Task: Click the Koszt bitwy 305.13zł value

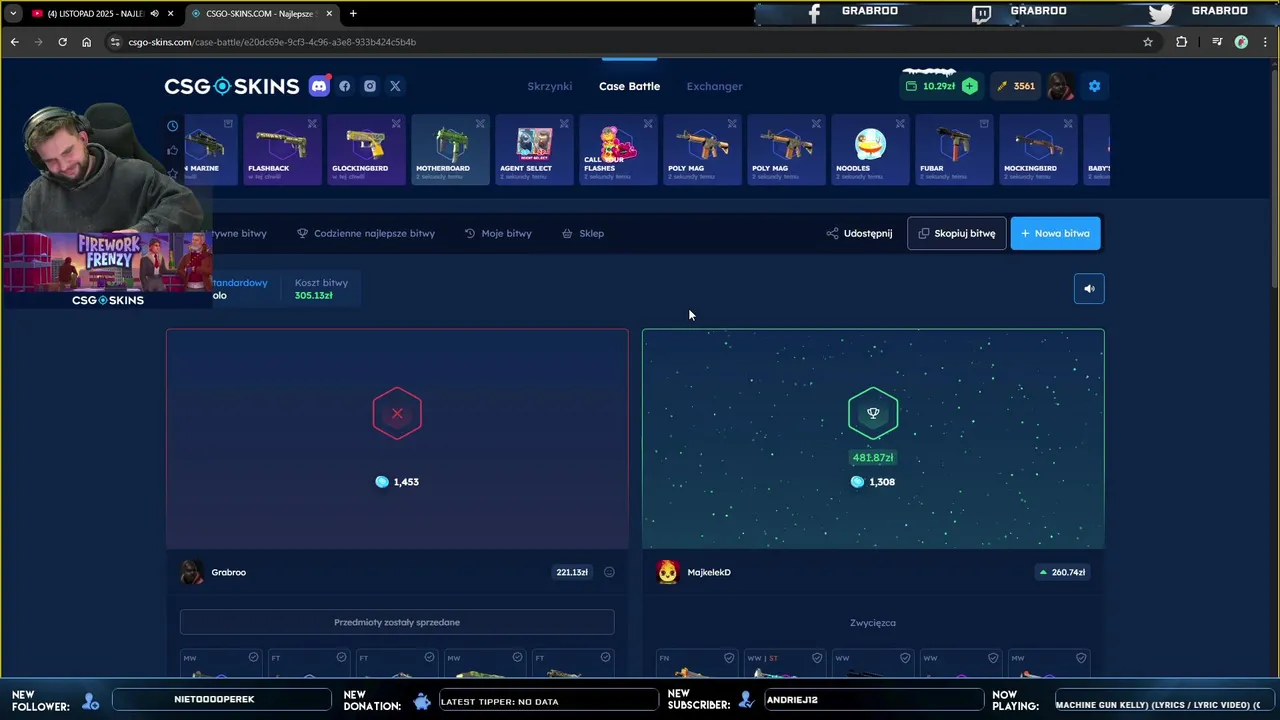Action: [313, 296]
